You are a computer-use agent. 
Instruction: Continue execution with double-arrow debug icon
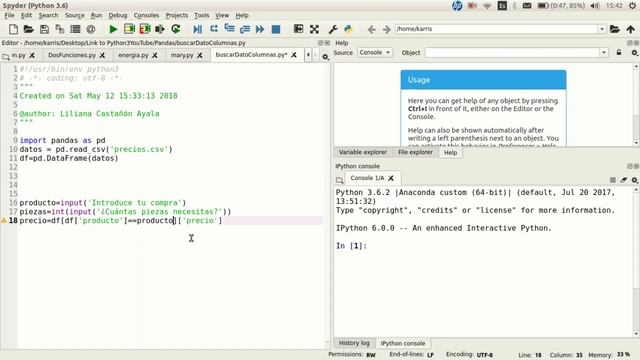click(260, 29)
